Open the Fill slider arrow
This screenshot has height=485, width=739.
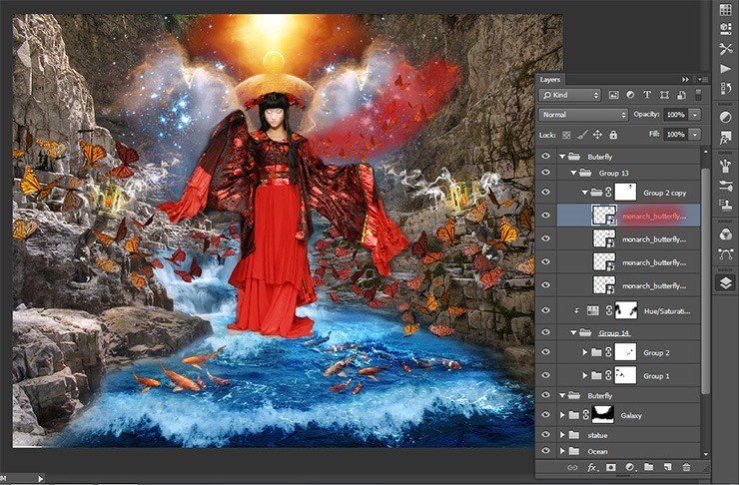695,135
